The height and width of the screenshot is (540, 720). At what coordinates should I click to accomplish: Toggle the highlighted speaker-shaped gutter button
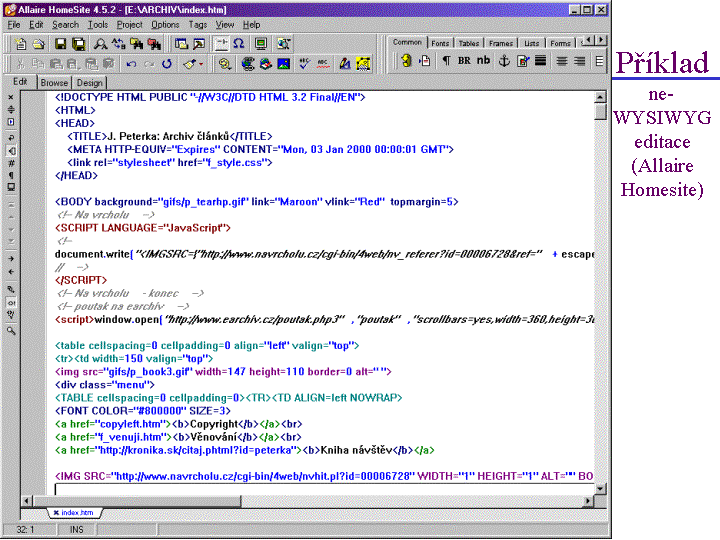(11, 151)
